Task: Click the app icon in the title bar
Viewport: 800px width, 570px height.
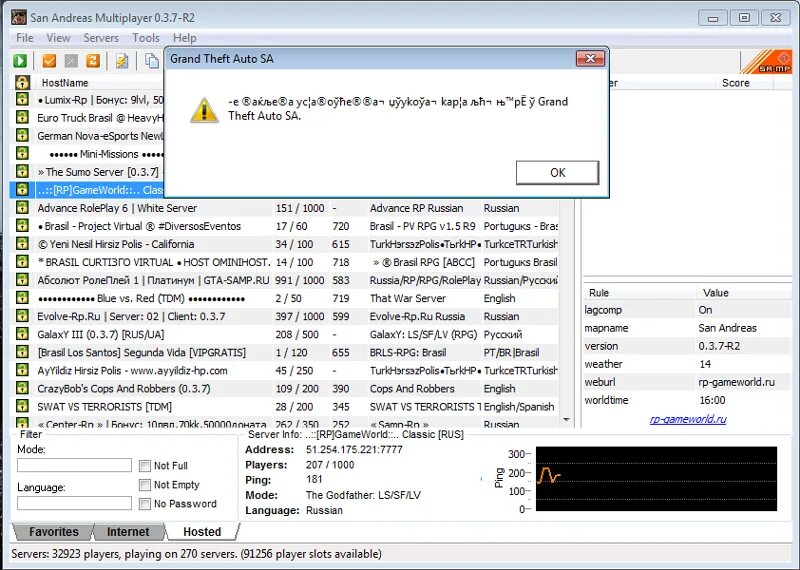Action: pos(19,17)
